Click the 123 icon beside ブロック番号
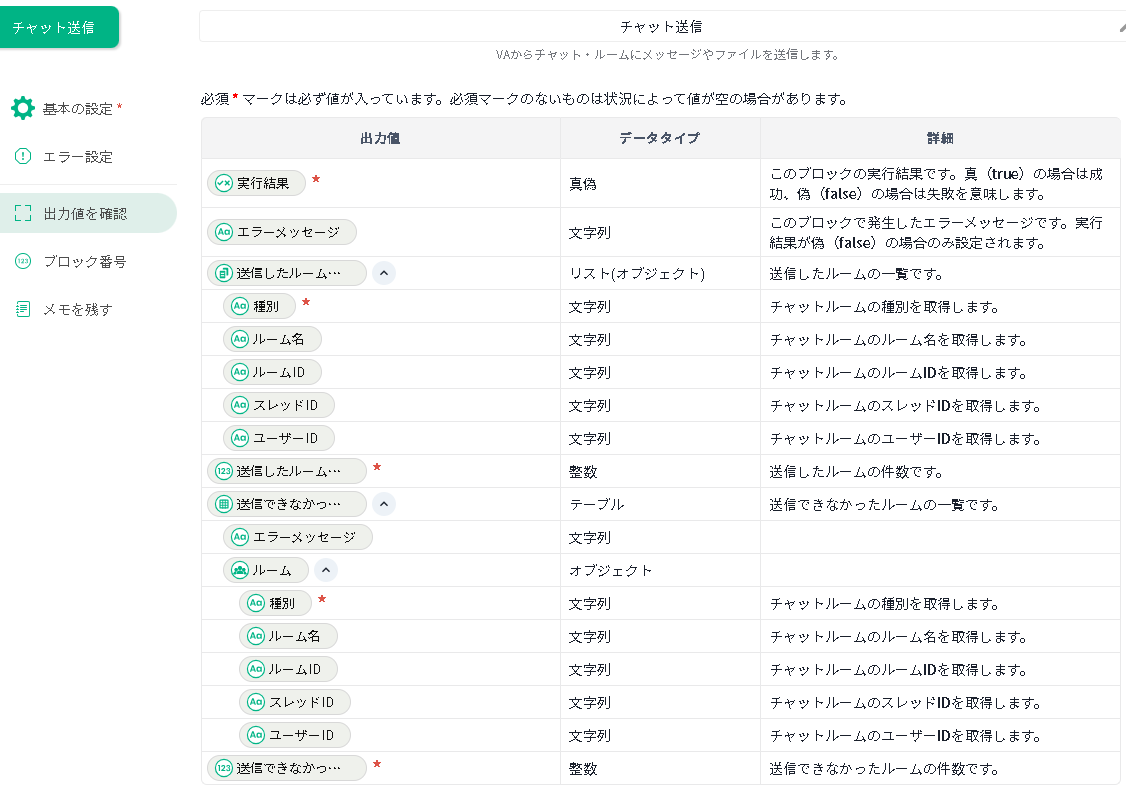The width and height of the screenshot is (1126, 792). pyautogui.click(x=23, y=261)
